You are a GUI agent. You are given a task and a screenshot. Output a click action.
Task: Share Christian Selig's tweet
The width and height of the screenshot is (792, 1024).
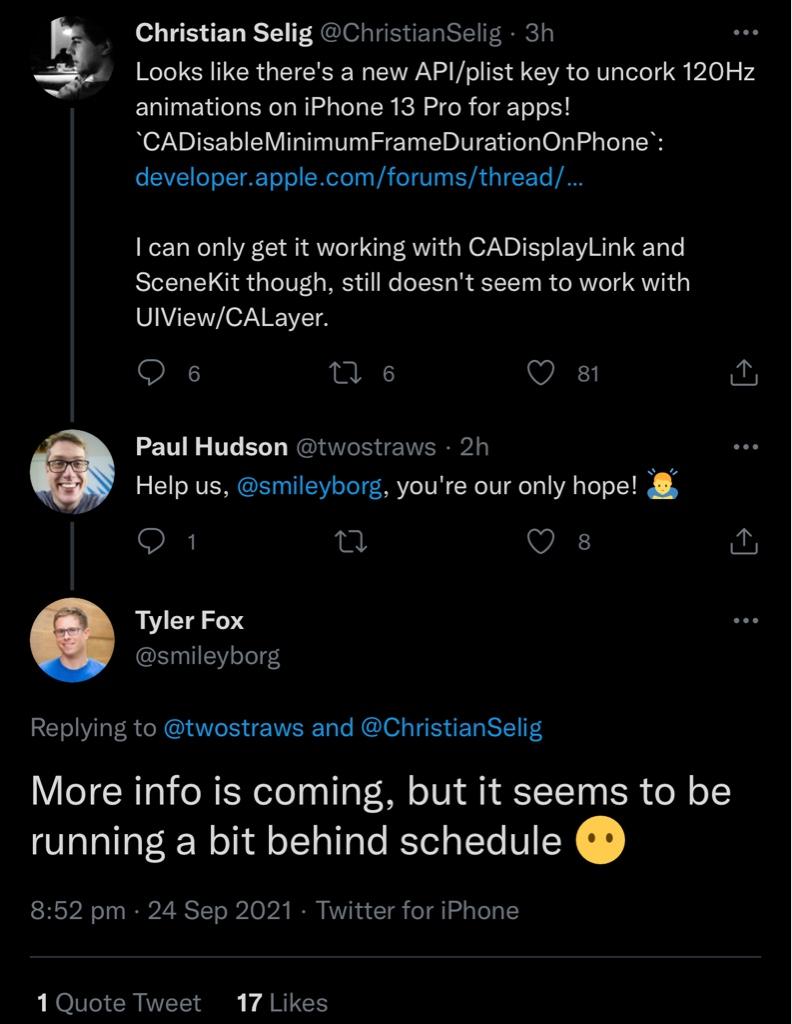click(745, 374)
